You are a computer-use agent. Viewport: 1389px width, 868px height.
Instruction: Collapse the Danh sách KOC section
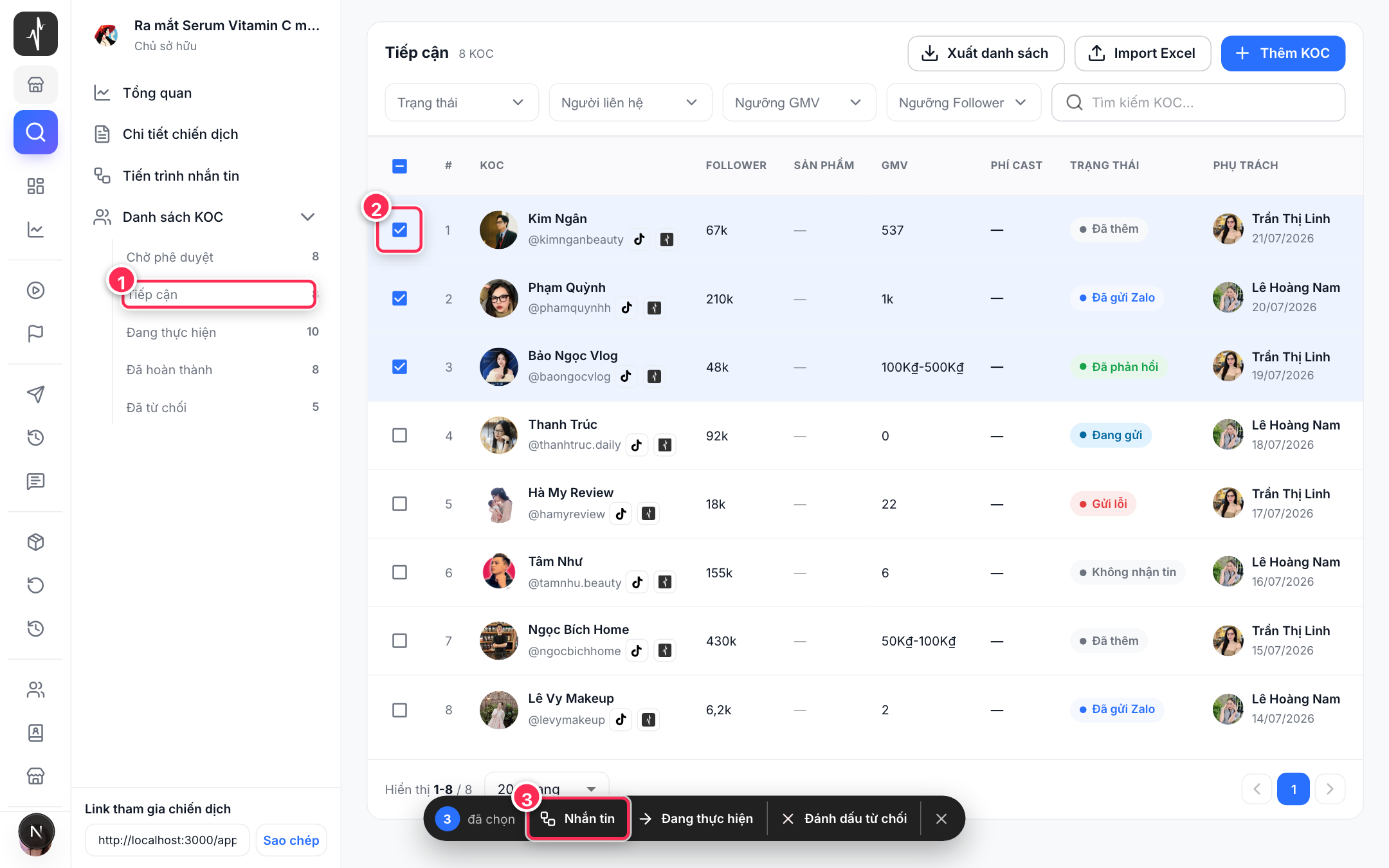pyautogui.click(x=307, y=217)
